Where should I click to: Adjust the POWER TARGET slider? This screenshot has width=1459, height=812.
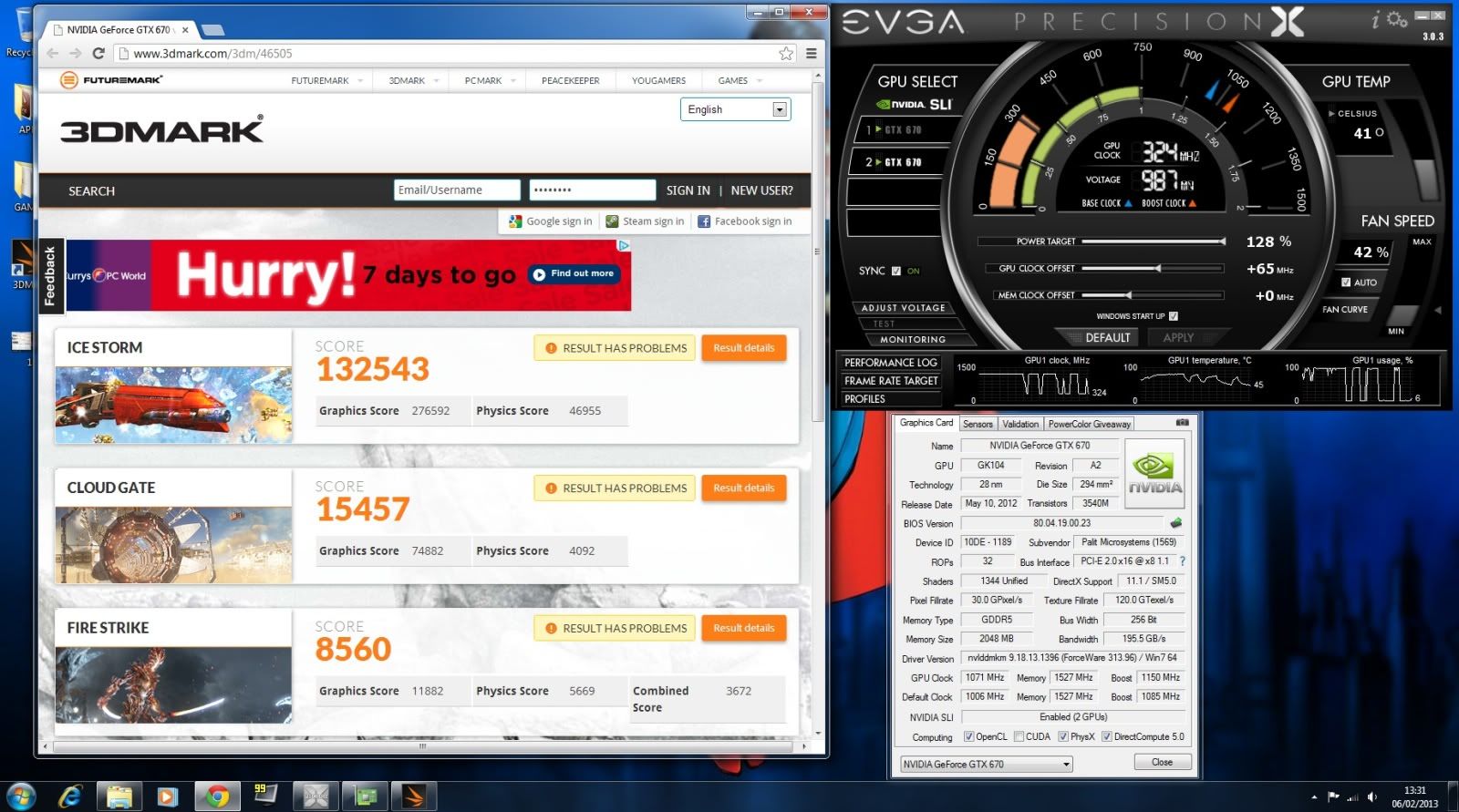(x=1153, y=242)
